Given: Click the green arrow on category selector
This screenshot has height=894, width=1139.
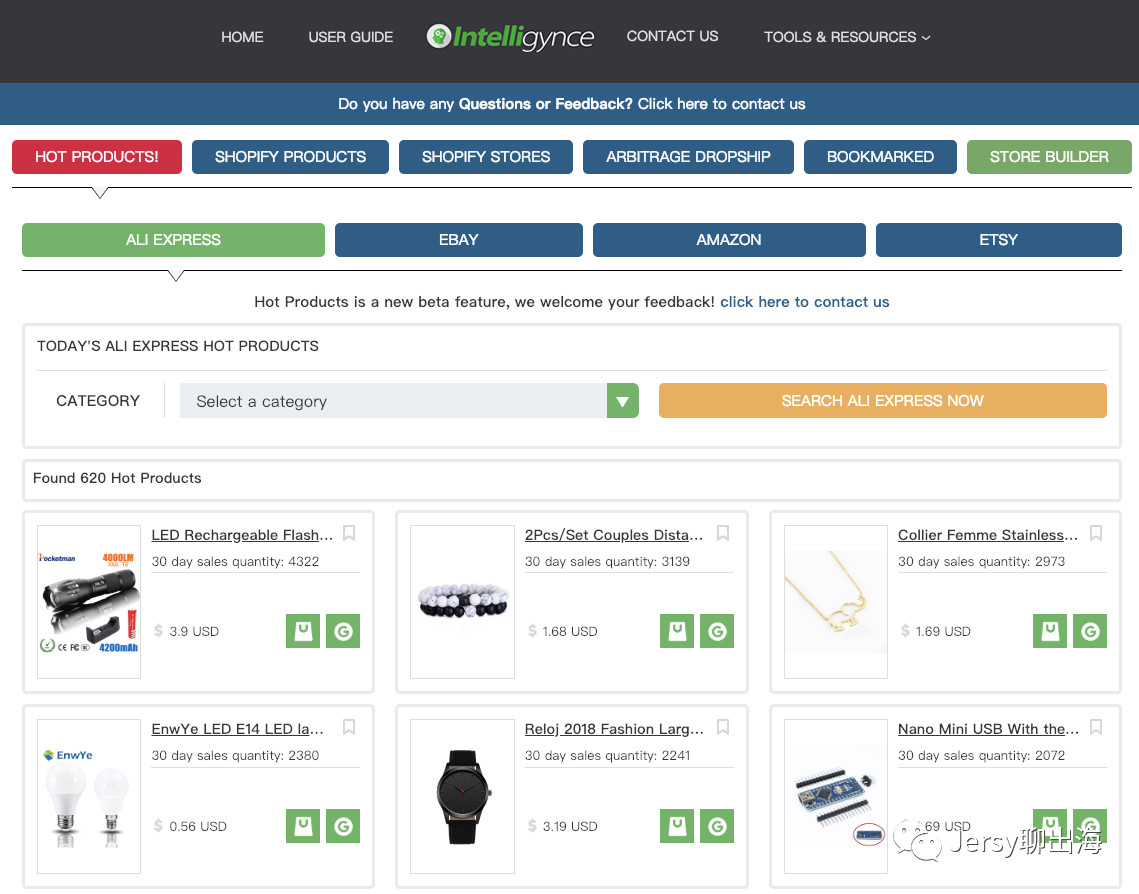Looking at the screenshot, I should [622, 401].
